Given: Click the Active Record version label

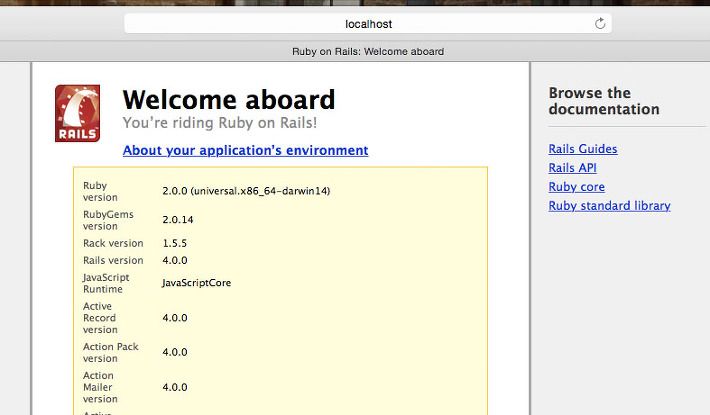Looking at the screenshot, I should pyautogui.click(x=100, y=318).
